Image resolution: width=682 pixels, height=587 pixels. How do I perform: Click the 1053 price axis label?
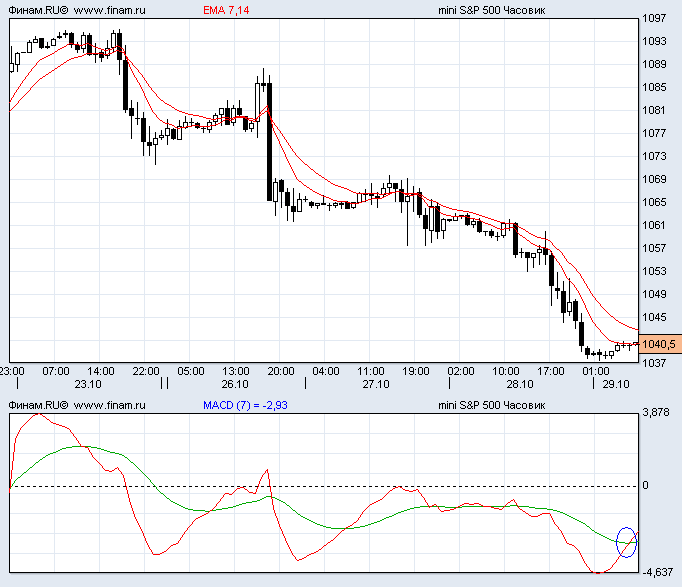654,271
